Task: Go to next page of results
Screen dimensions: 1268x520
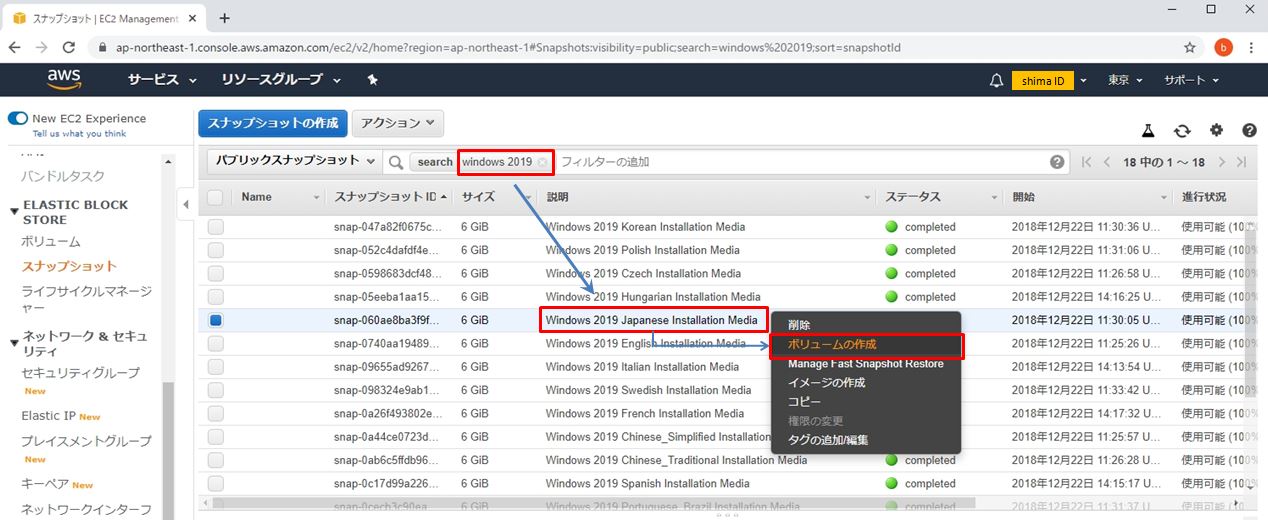Action: pos(1221,162)
